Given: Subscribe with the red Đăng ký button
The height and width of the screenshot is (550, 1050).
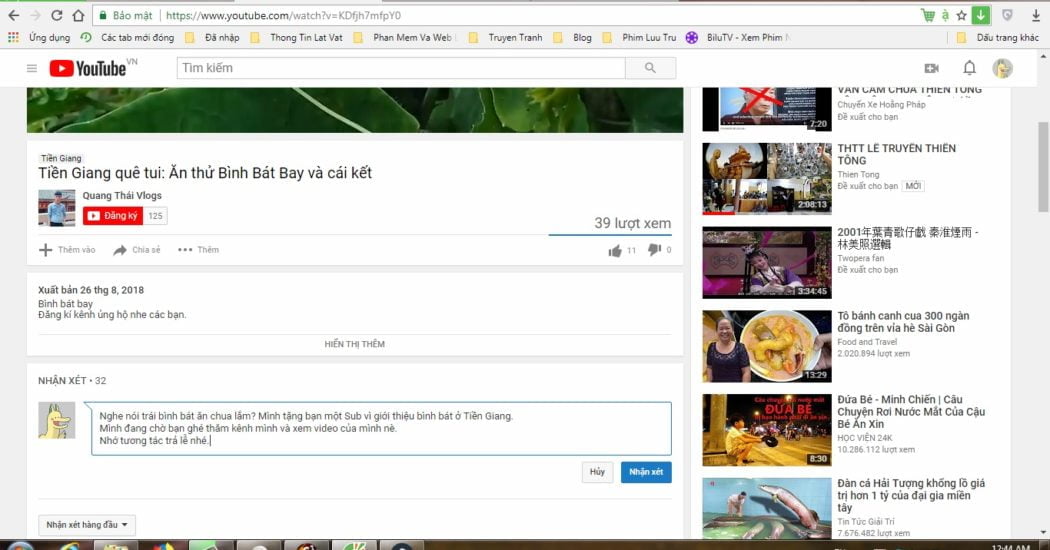Looking at the screenshot, I should (x=112, y=216).
